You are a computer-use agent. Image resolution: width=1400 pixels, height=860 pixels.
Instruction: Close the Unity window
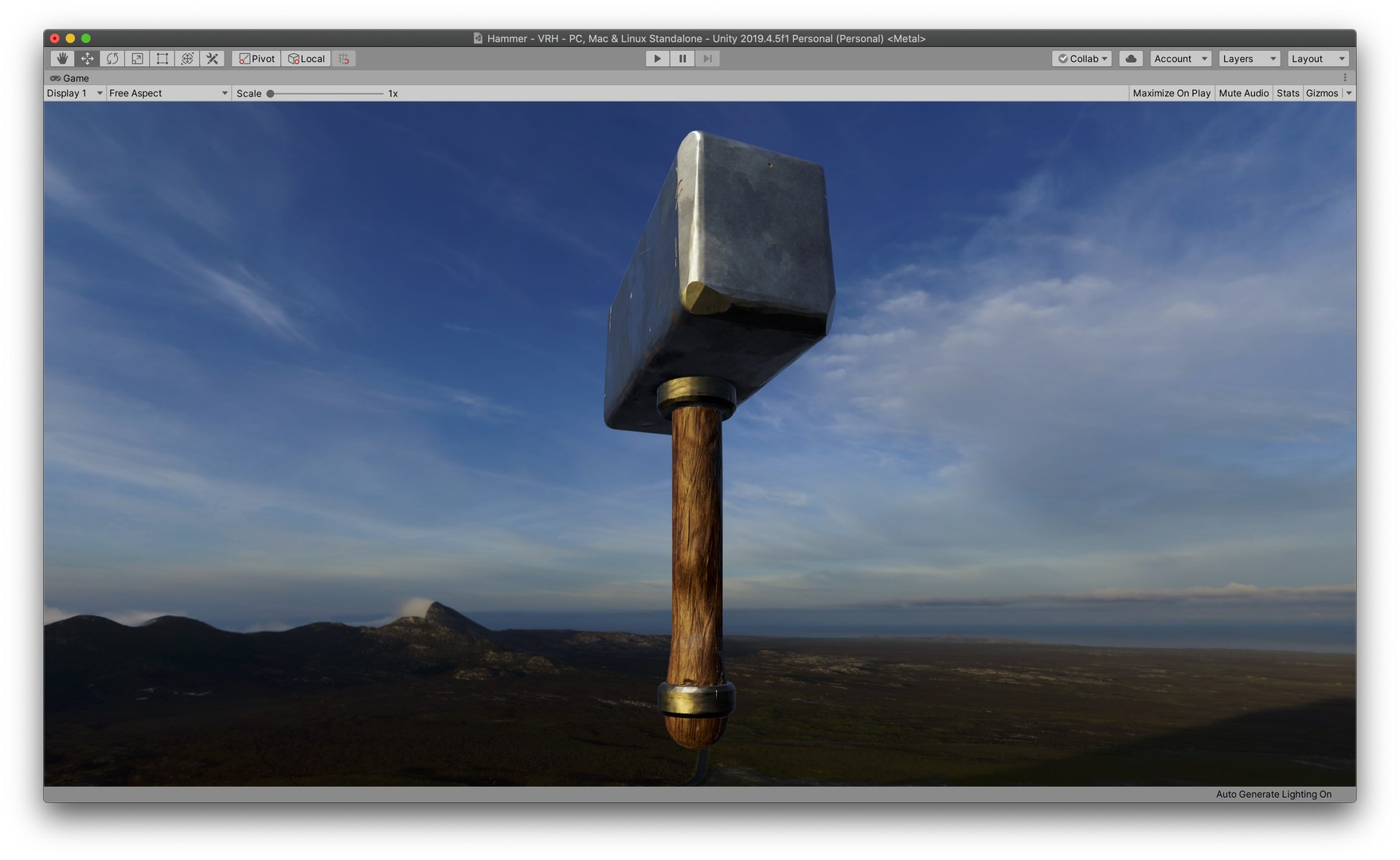[x=55, y=38]
